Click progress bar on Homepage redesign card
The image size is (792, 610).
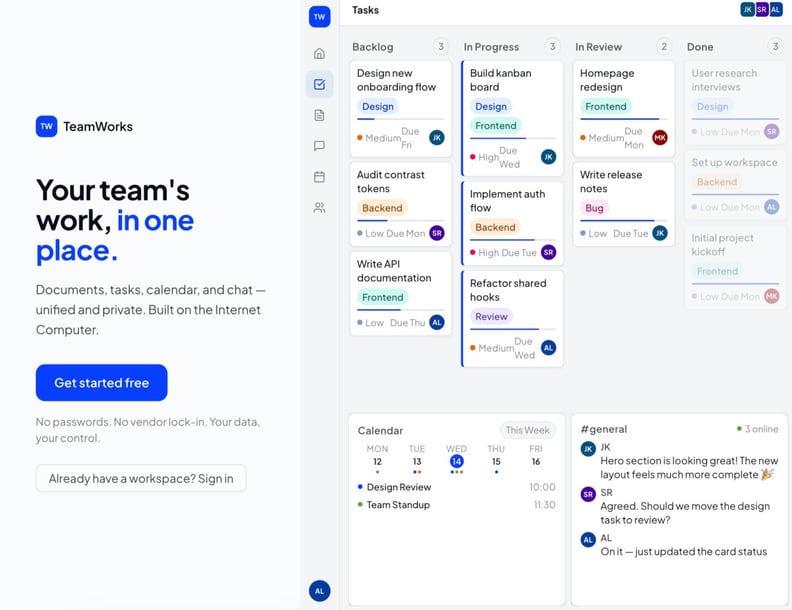[624, 119]
